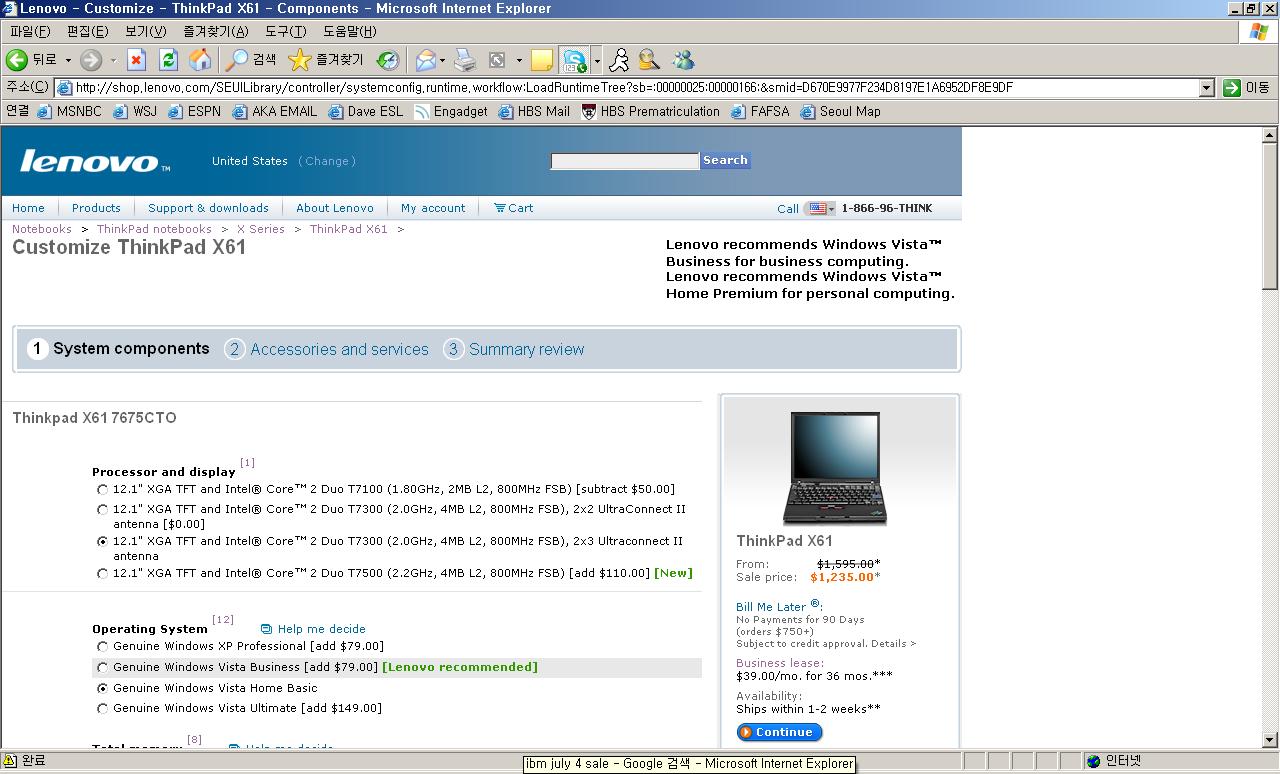Choose Genuine Windows Vista Home Basic
The image size is (1280, 774).
[102, 689]
